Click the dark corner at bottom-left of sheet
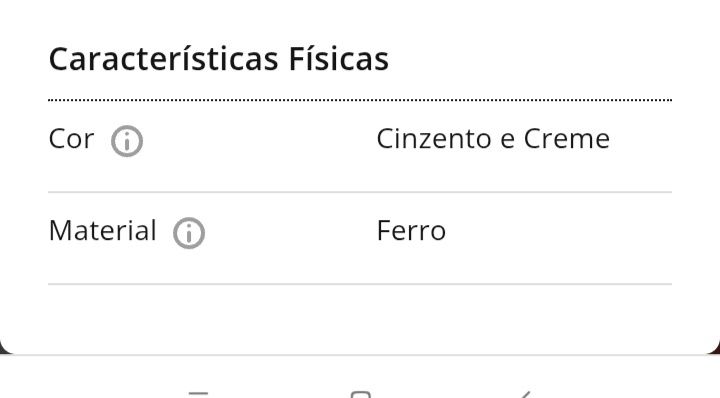This screenshot has width=720, height=398. click(5, 350)
